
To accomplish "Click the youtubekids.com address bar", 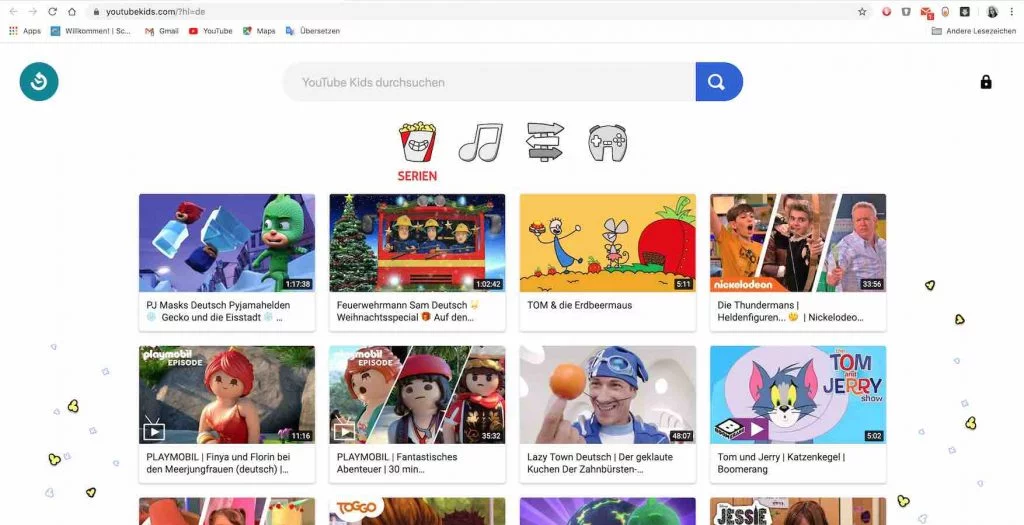I will pos(477,12).
